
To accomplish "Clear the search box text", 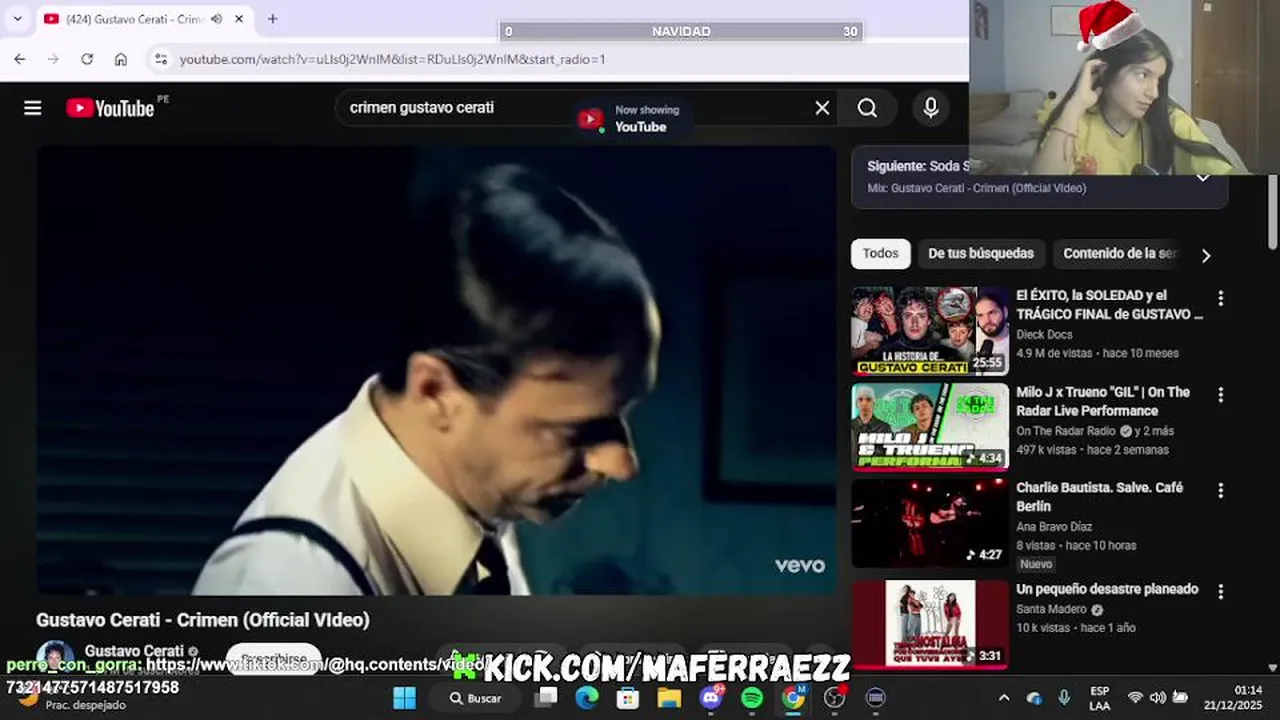I will [x=822, y=108].
